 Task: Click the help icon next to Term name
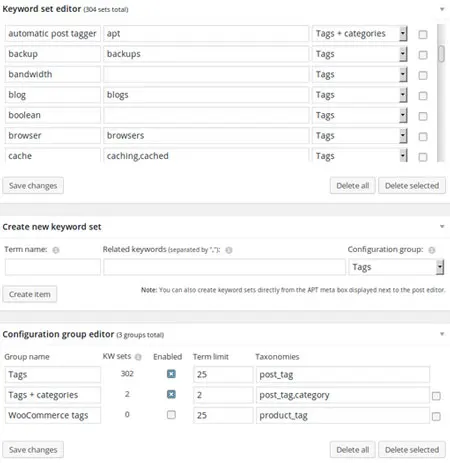56,250
